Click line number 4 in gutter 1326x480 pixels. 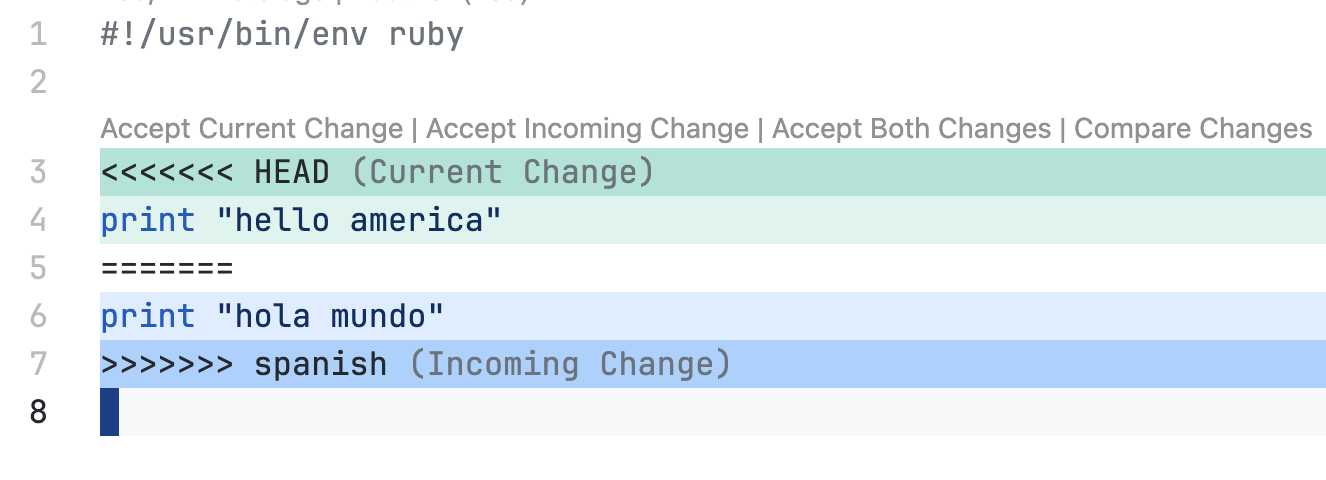[x=38, y=220]
